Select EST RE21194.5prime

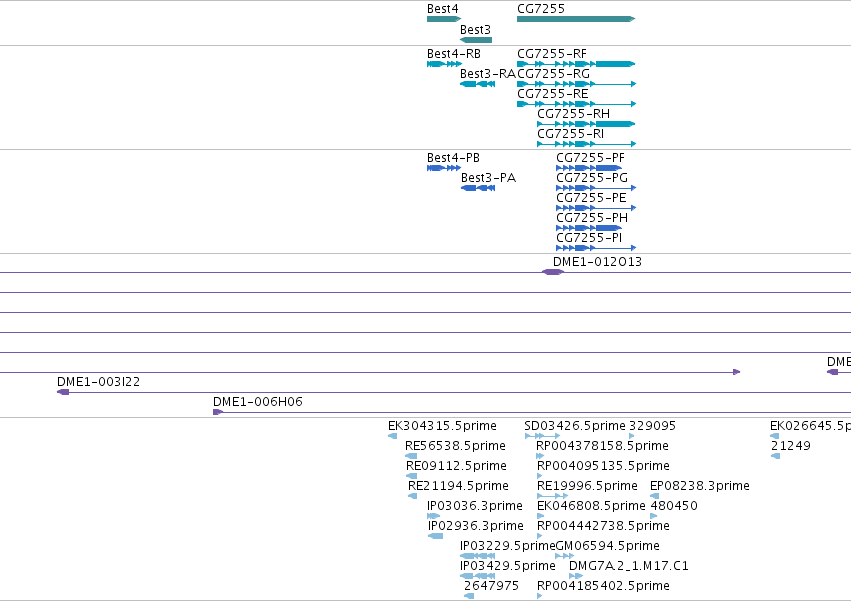pos(412,496)
